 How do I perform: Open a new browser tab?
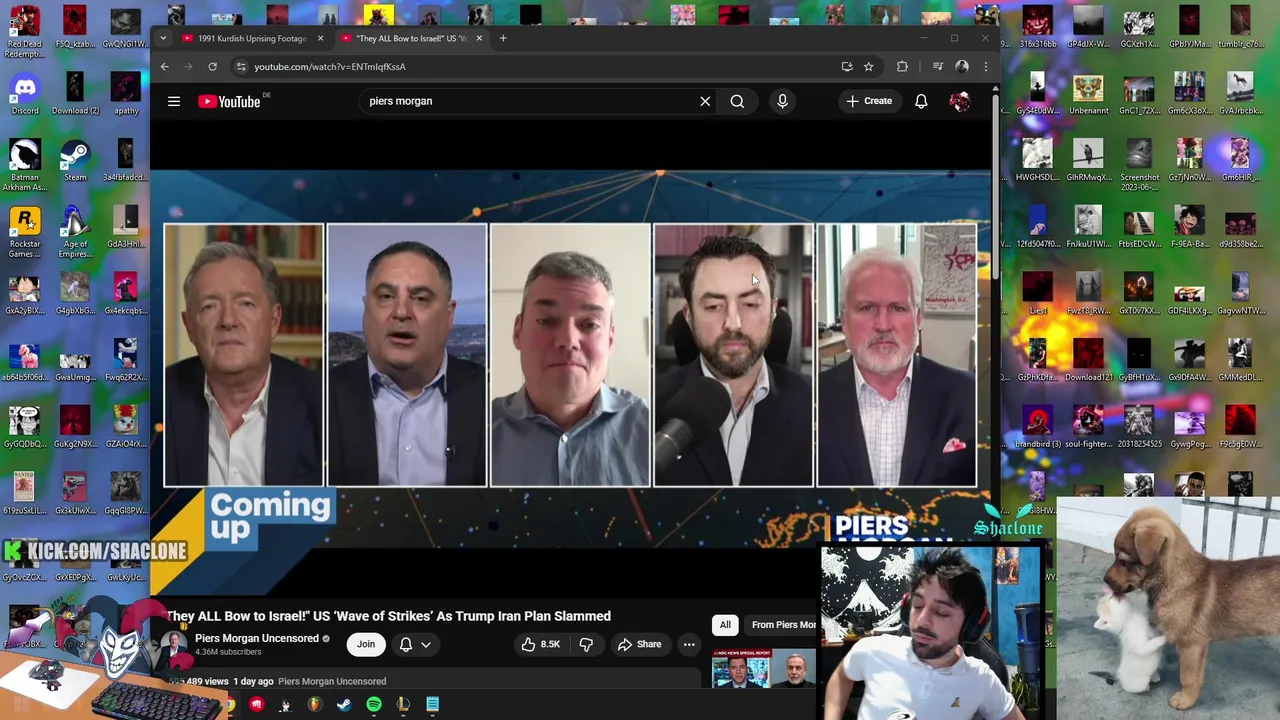point(503,38)
